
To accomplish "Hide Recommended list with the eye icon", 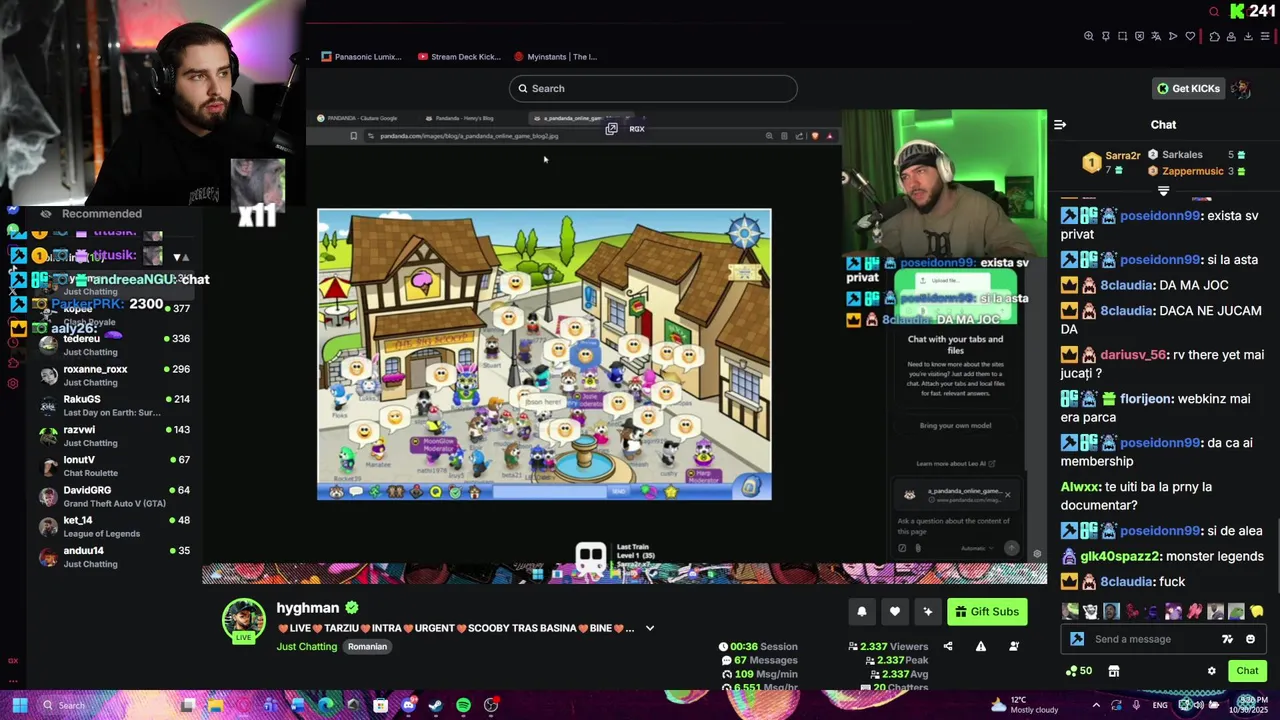I will coord(46,213).
